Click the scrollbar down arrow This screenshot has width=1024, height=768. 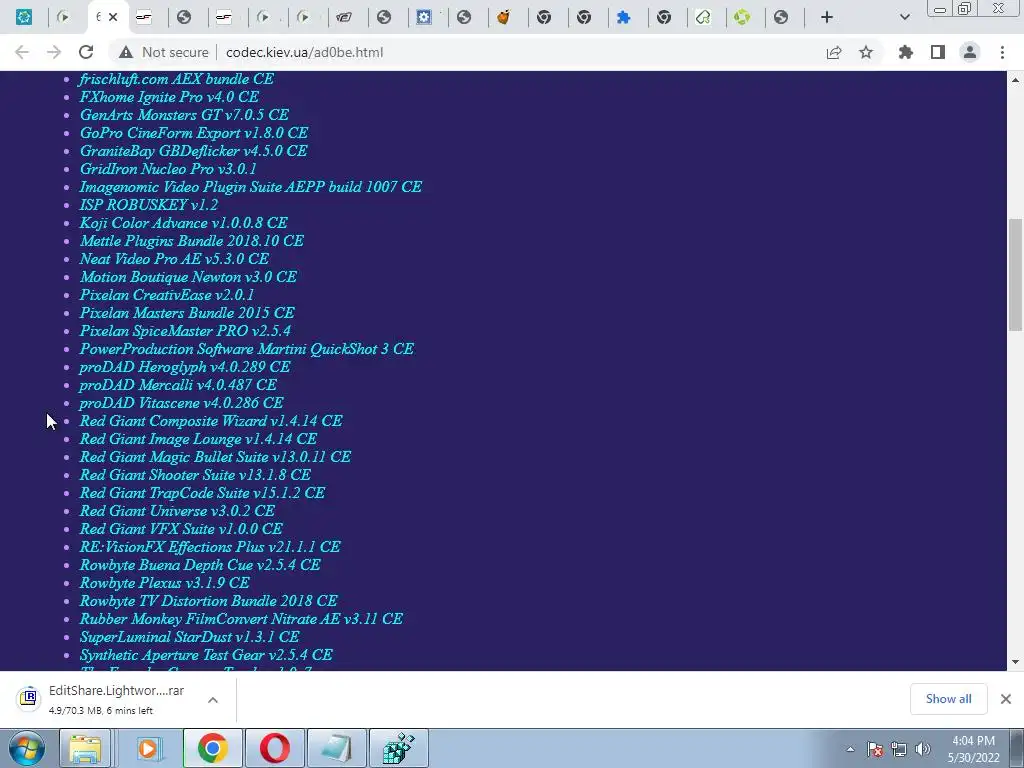pos(1016,662)
